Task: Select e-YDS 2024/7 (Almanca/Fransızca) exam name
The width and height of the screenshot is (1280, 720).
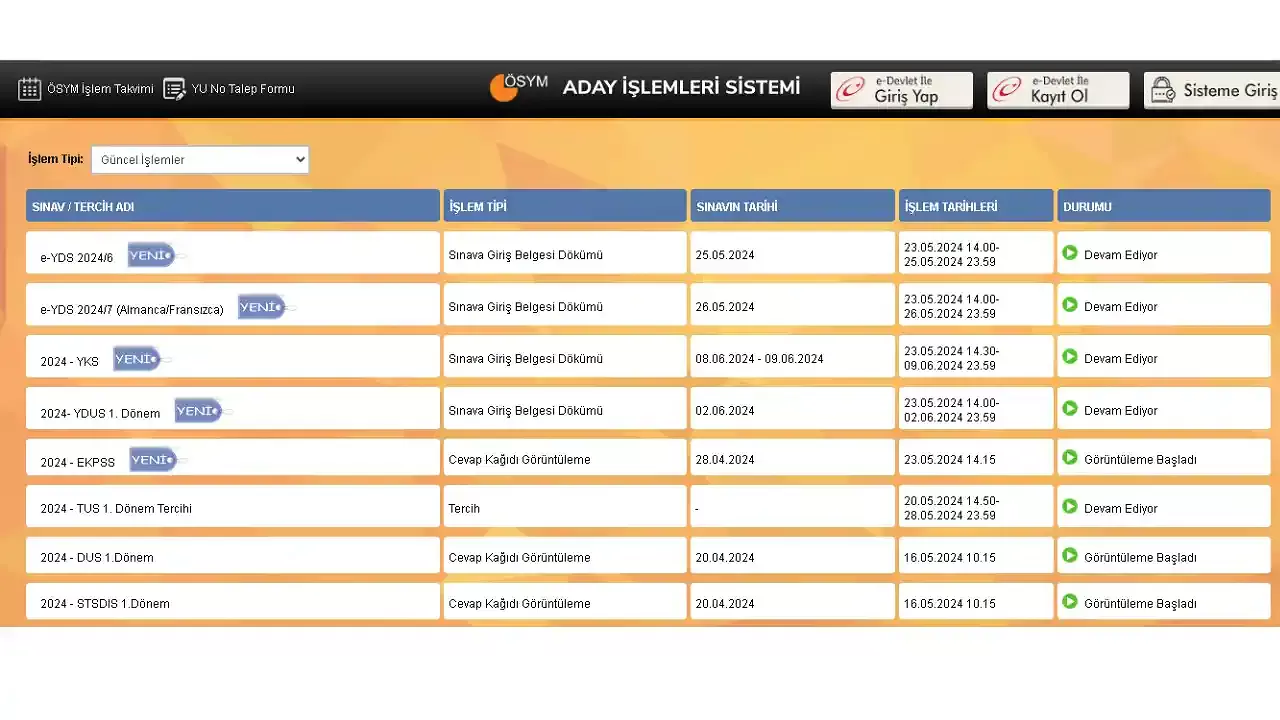Action: (132, 310)
